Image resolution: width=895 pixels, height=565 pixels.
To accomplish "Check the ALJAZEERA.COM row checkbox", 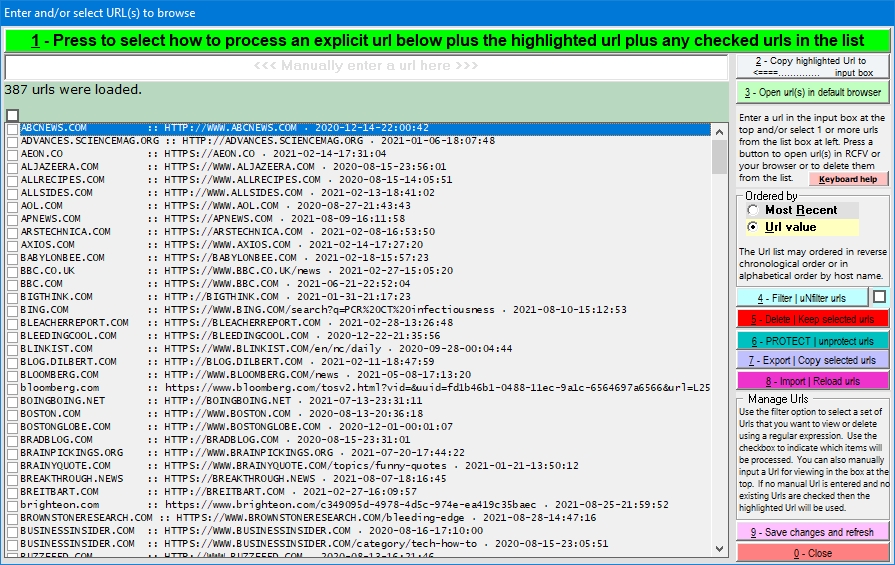I will tap(13, 168).
